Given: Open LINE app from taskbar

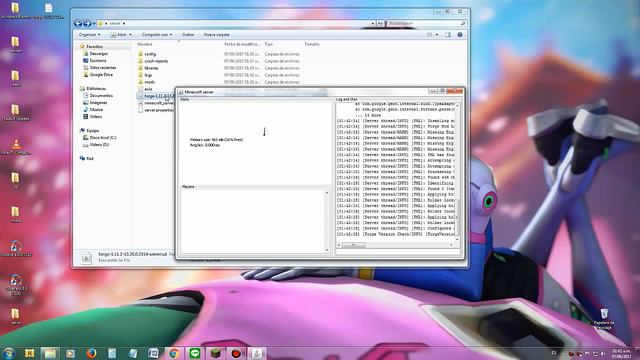Looking at the screenshot, I should (195, 353).
